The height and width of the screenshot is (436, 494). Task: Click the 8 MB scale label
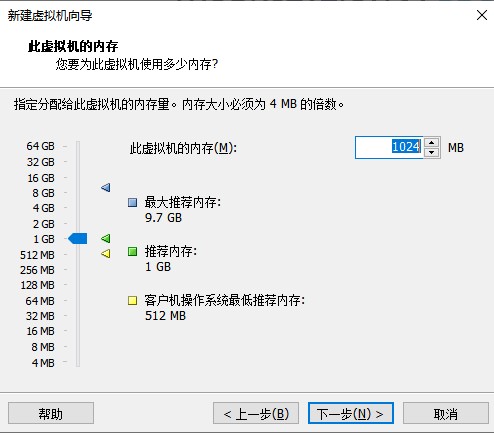click(x=43, y=347)
